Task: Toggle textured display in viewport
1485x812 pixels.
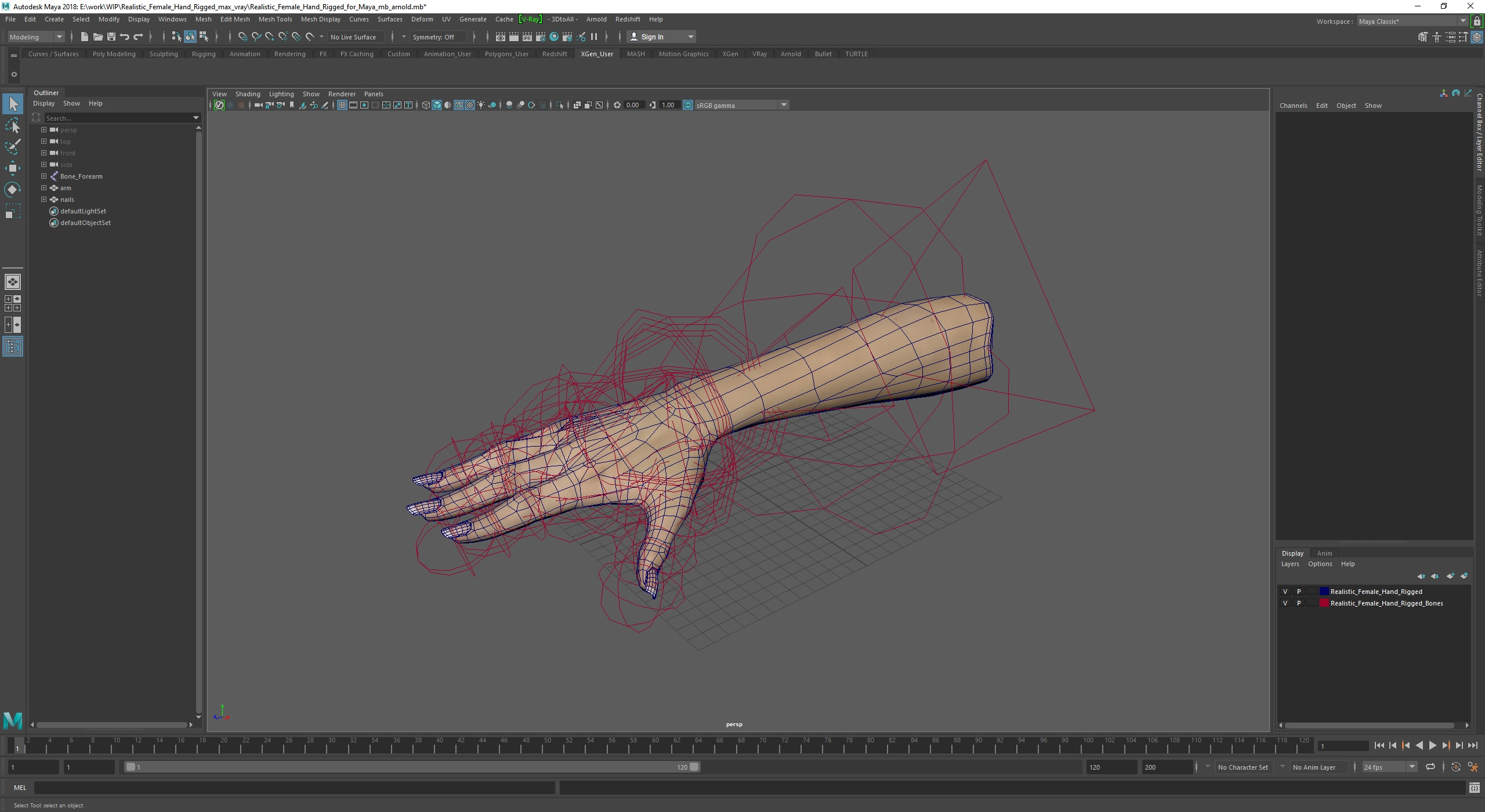Action: pos(470,105)
